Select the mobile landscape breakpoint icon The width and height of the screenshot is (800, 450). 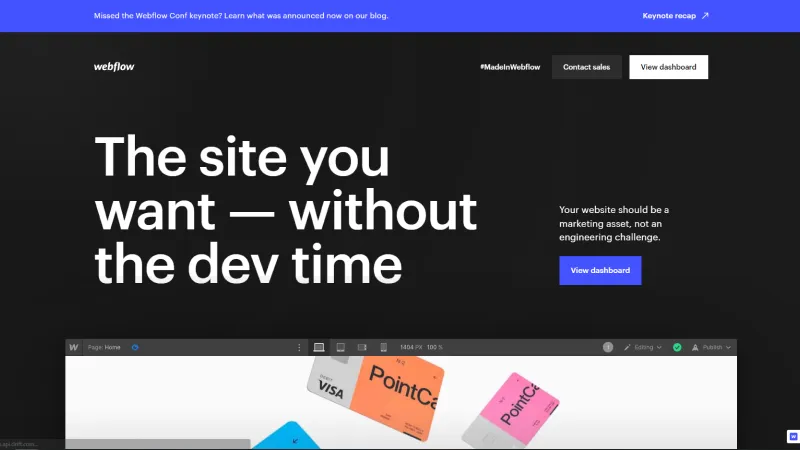(362, 347)
